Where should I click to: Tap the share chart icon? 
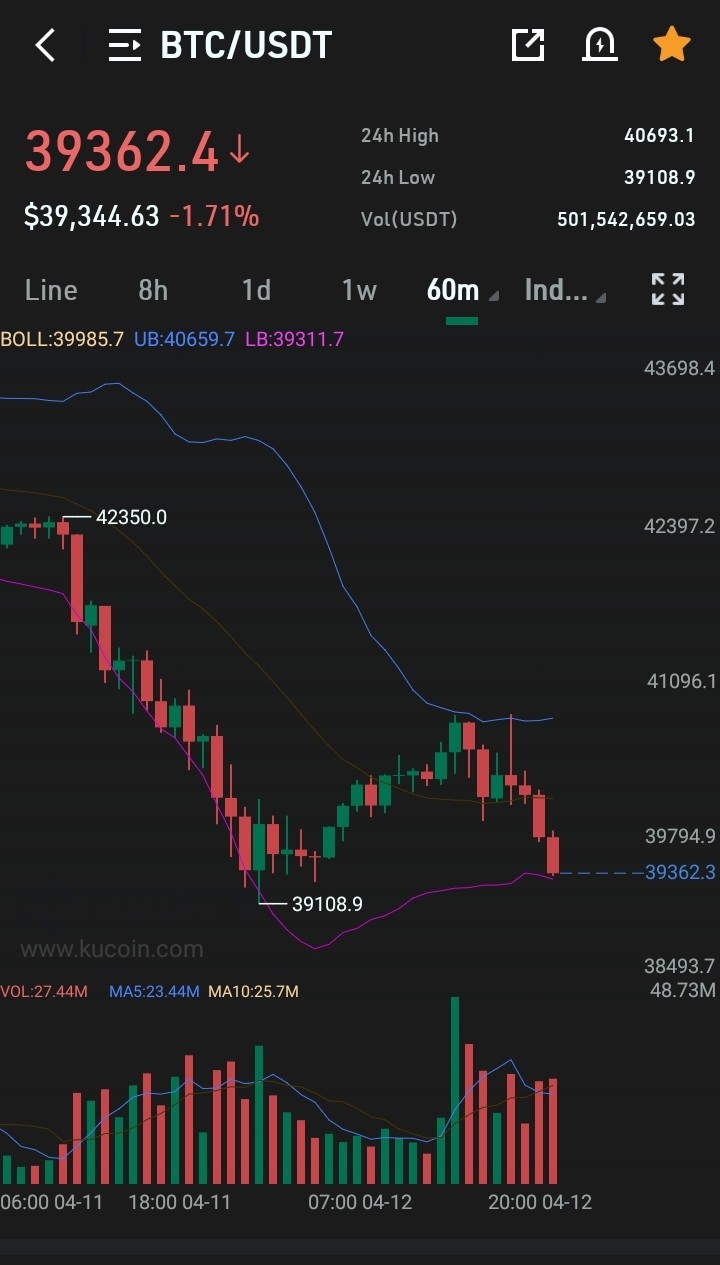pyautogui.click(x=527, y=45)
